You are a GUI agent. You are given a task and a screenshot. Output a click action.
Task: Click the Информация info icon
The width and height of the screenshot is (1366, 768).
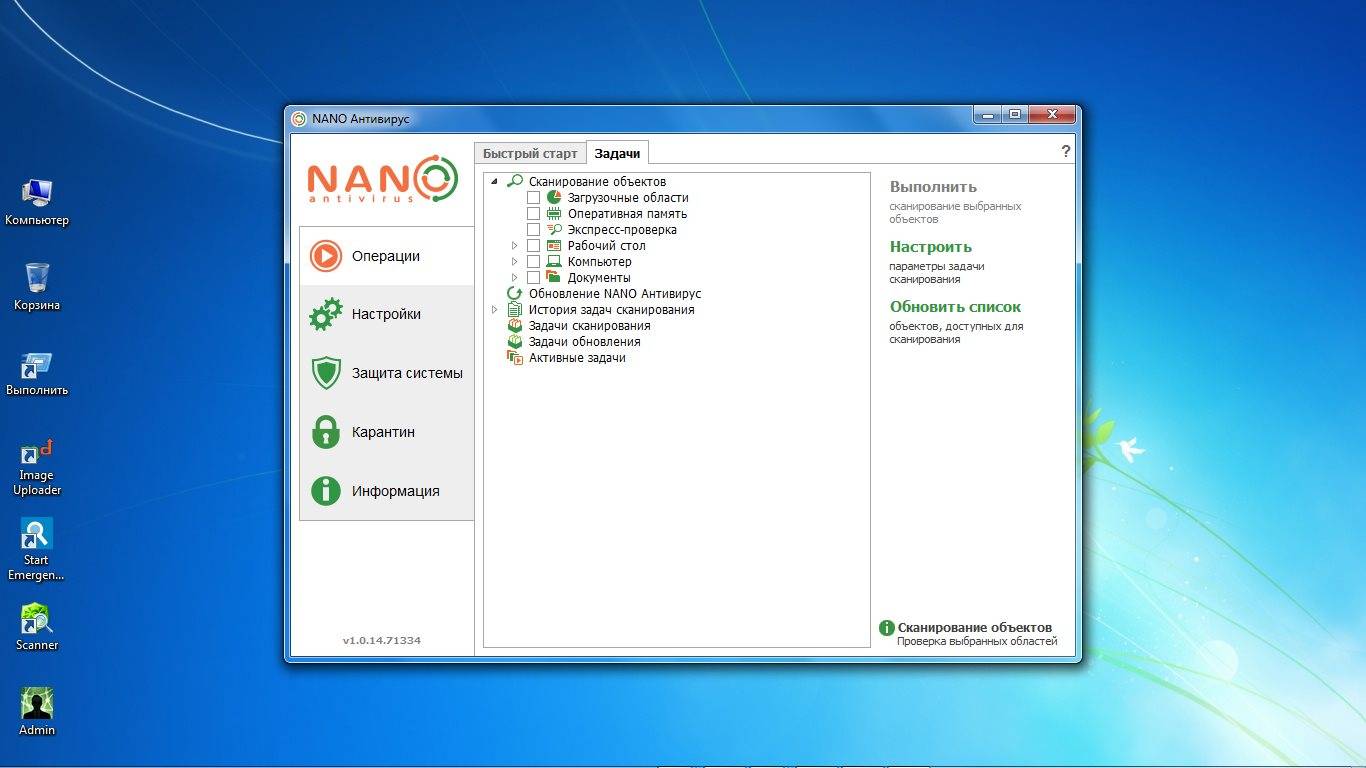[x=326, y=491]
